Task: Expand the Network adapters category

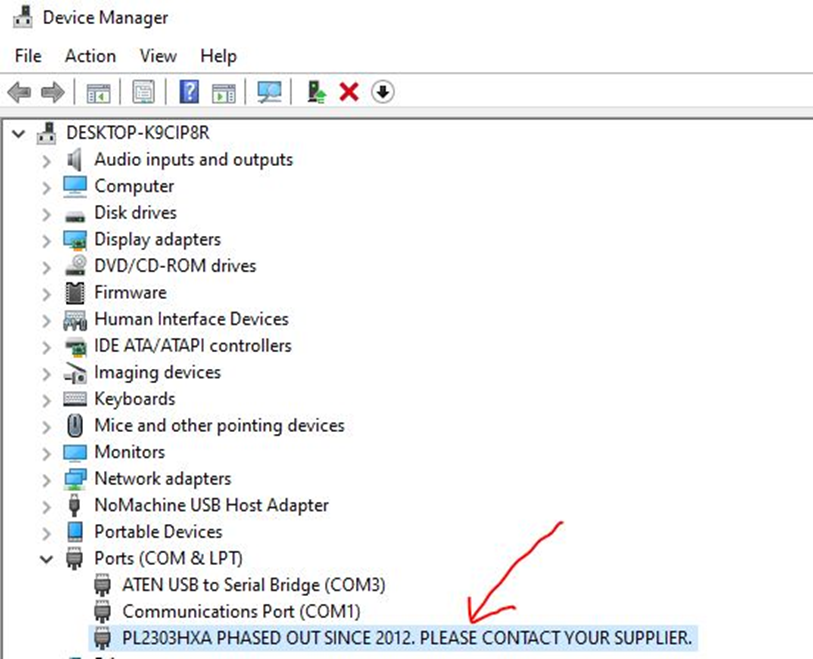Action: pos(47,479)
